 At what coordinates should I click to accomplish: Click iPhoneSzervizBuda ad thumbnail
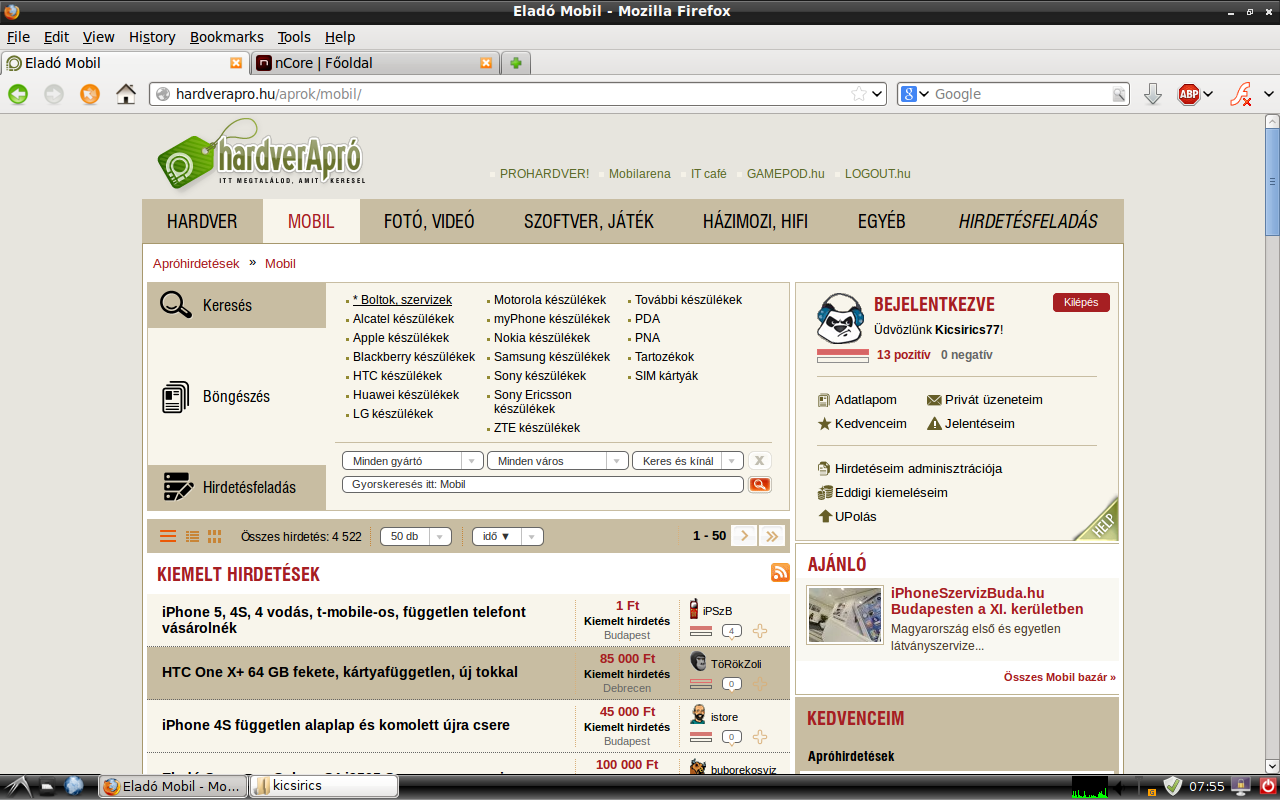tap(845, 615)
